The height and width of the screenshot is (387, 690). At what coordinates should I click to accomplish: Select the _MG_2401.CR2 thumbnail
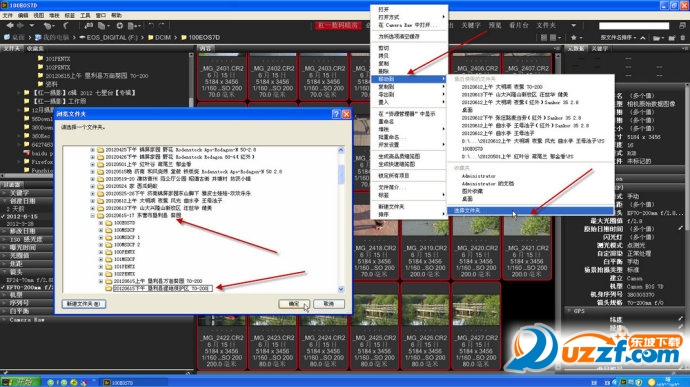pyautogui.click(x=222, y=77)
